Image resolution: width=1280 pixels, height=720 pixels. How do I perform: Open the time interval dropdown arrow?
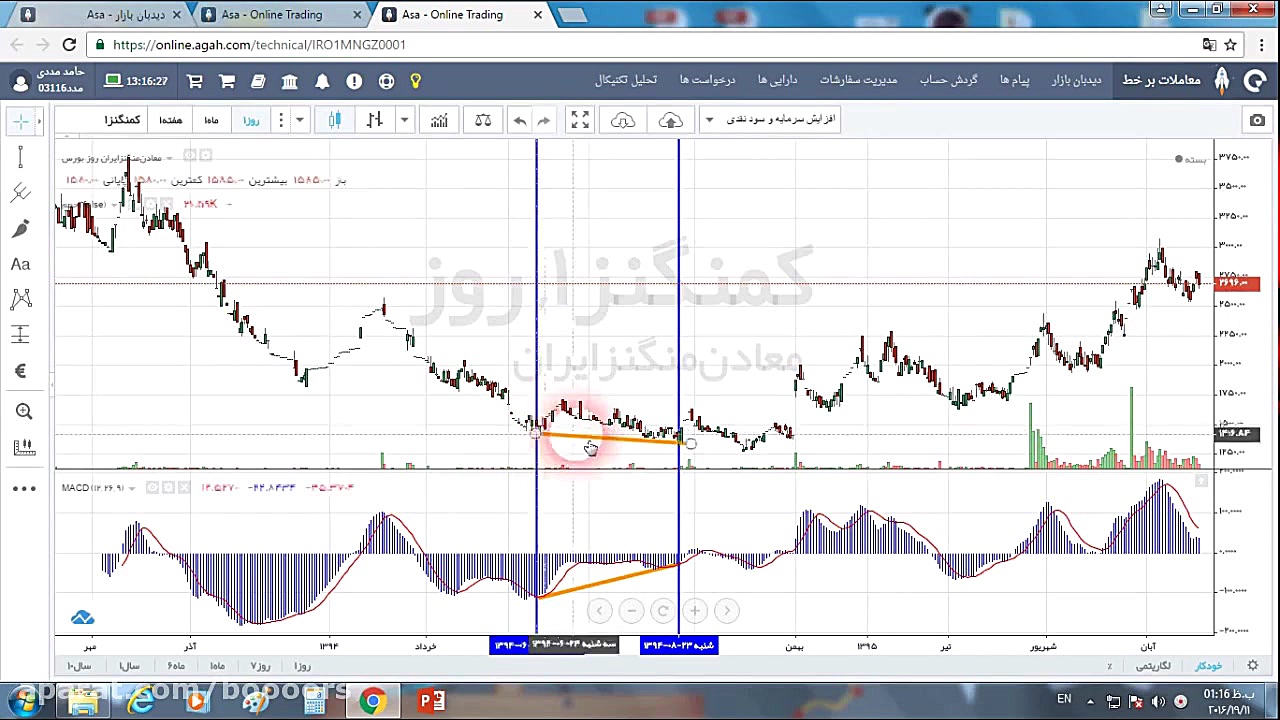(299, 120)
